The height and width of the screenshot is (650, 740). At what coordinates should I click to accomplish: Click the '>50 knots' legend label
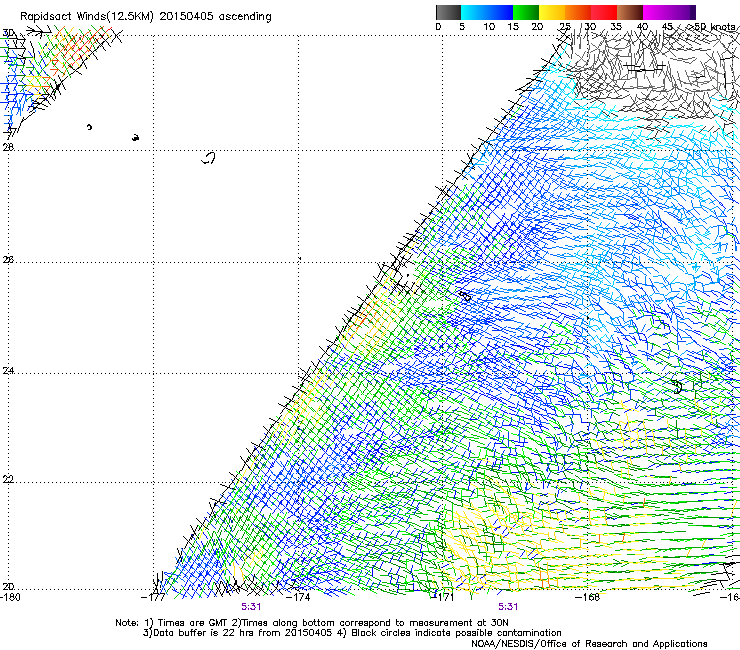tap(711, 27)
